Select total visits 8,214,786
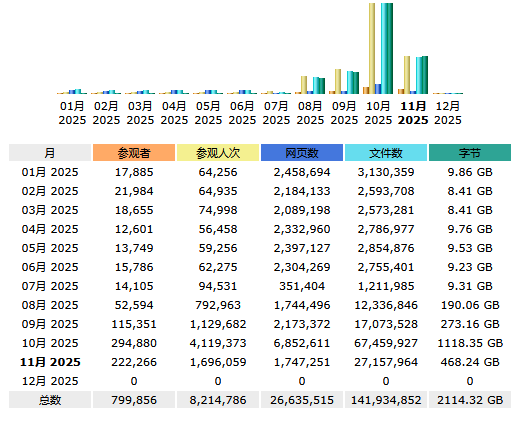The height and width of the screenshot is (423, 522). click(x=218, y=400)
